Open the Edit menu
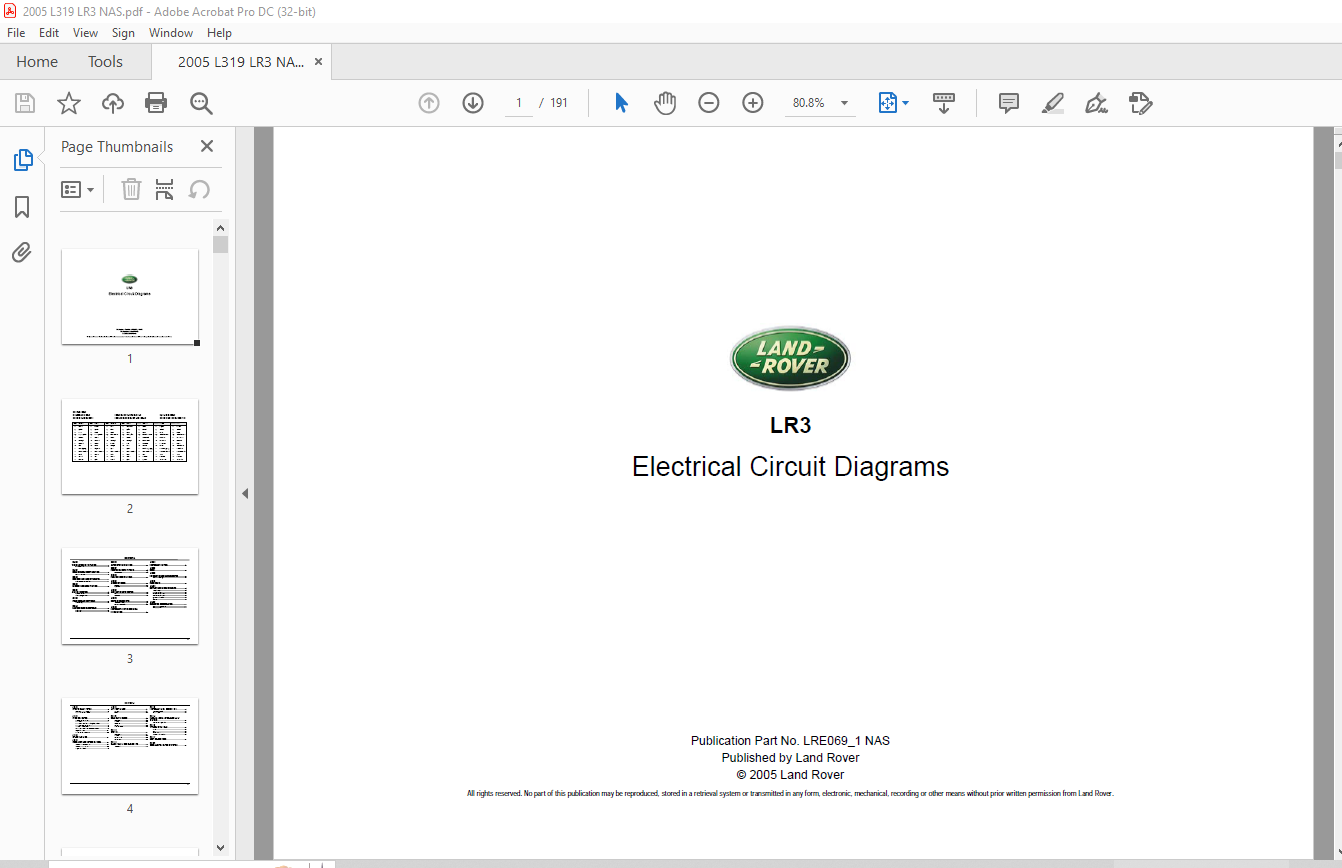Viewport: 1342px width, 868px height. click(x=49, y=33)
